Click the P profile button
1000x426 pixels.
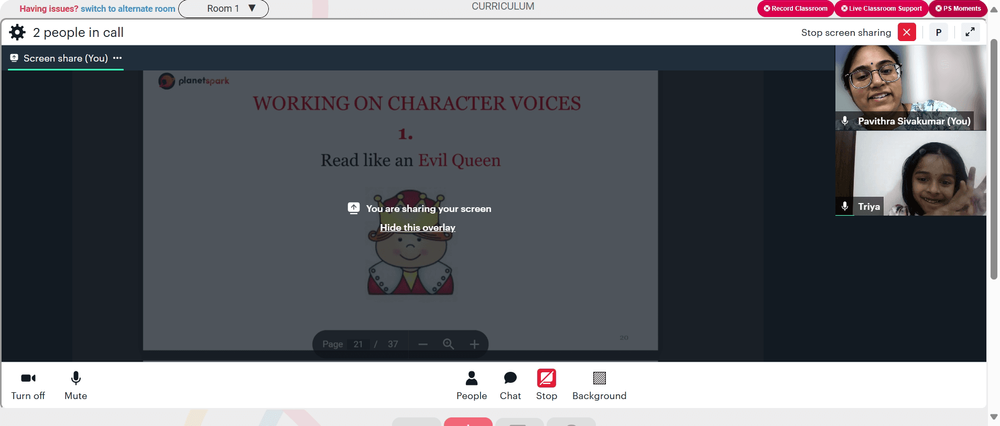(x=938, y=32)
